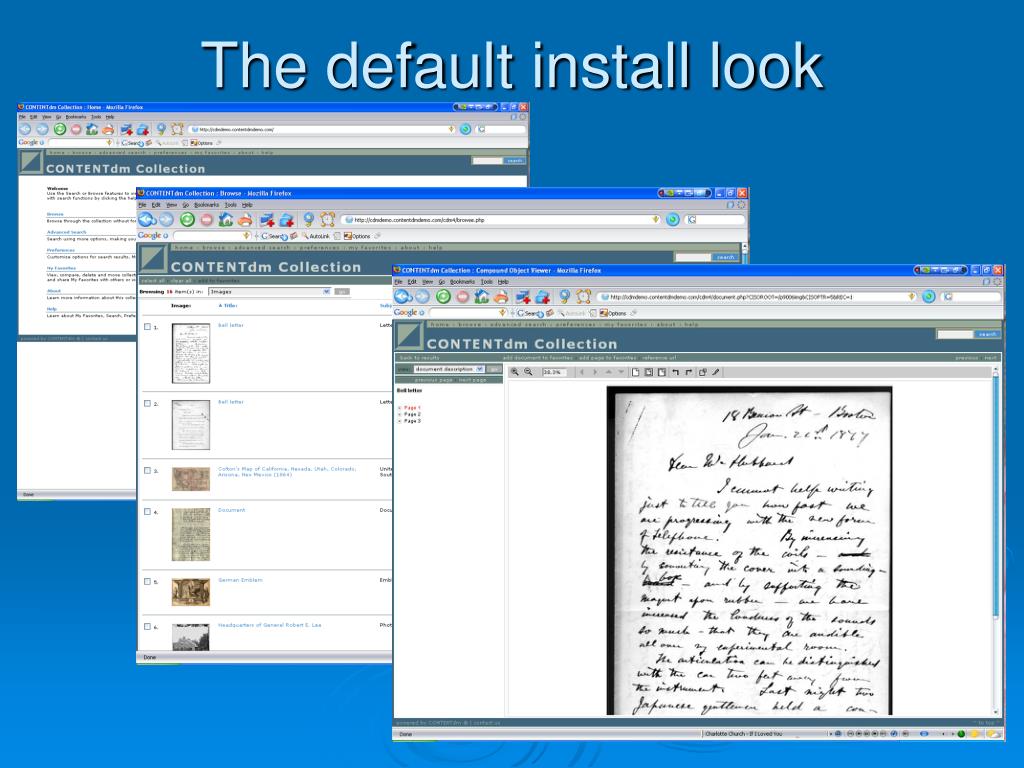Click Home icon in Home Firefox window
Viewport: 1024px width, 768px height.
coord(92,129)
